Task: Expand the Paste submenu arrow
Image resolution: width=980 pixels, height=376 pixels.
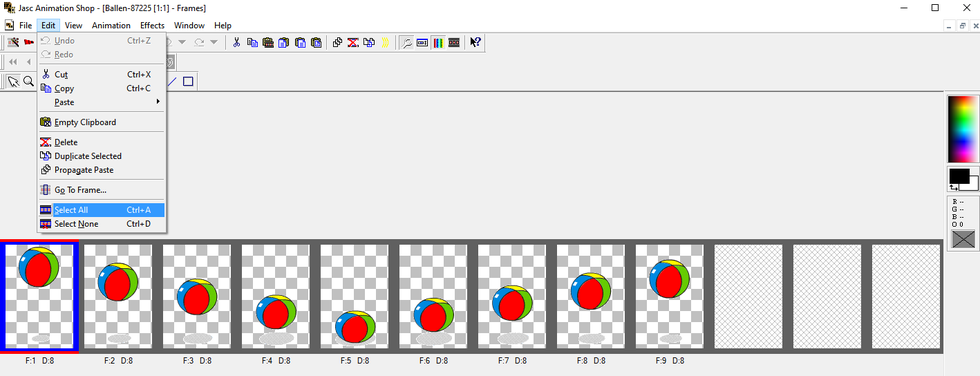Action: 158,102
